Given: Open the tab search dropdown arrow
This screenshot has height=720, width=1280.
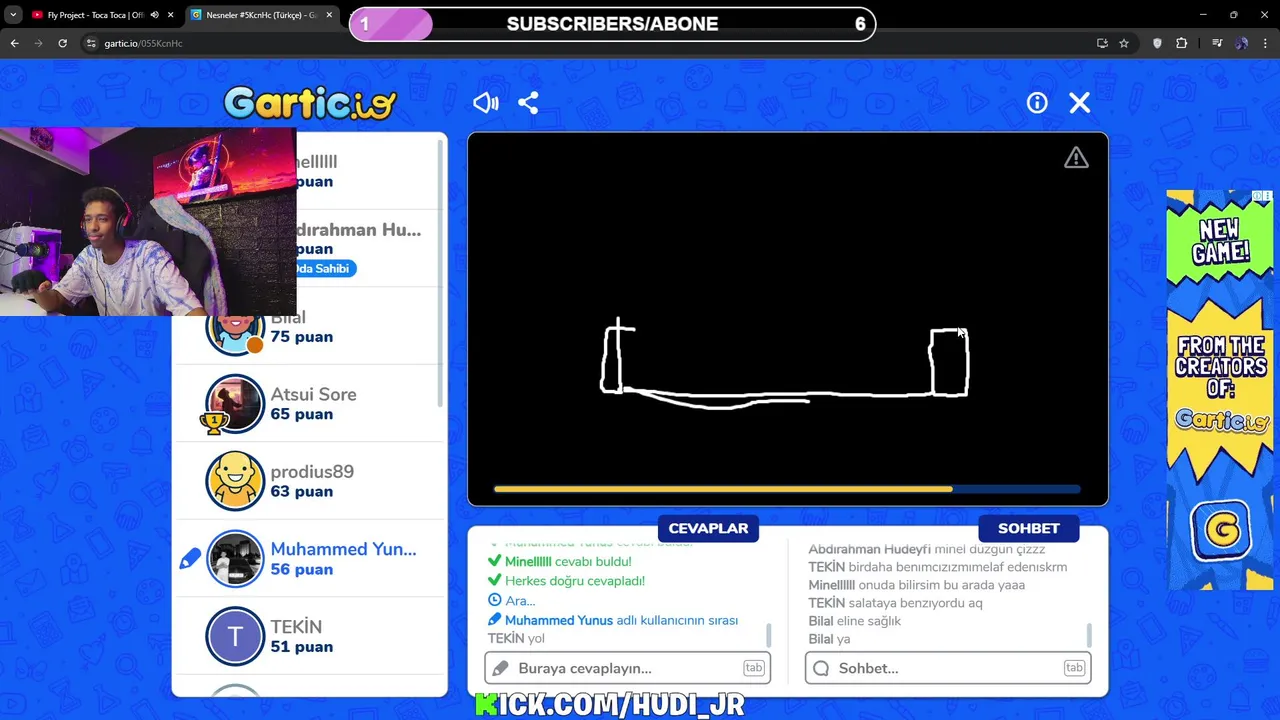Looking at the screenshot, I should 12,15.
